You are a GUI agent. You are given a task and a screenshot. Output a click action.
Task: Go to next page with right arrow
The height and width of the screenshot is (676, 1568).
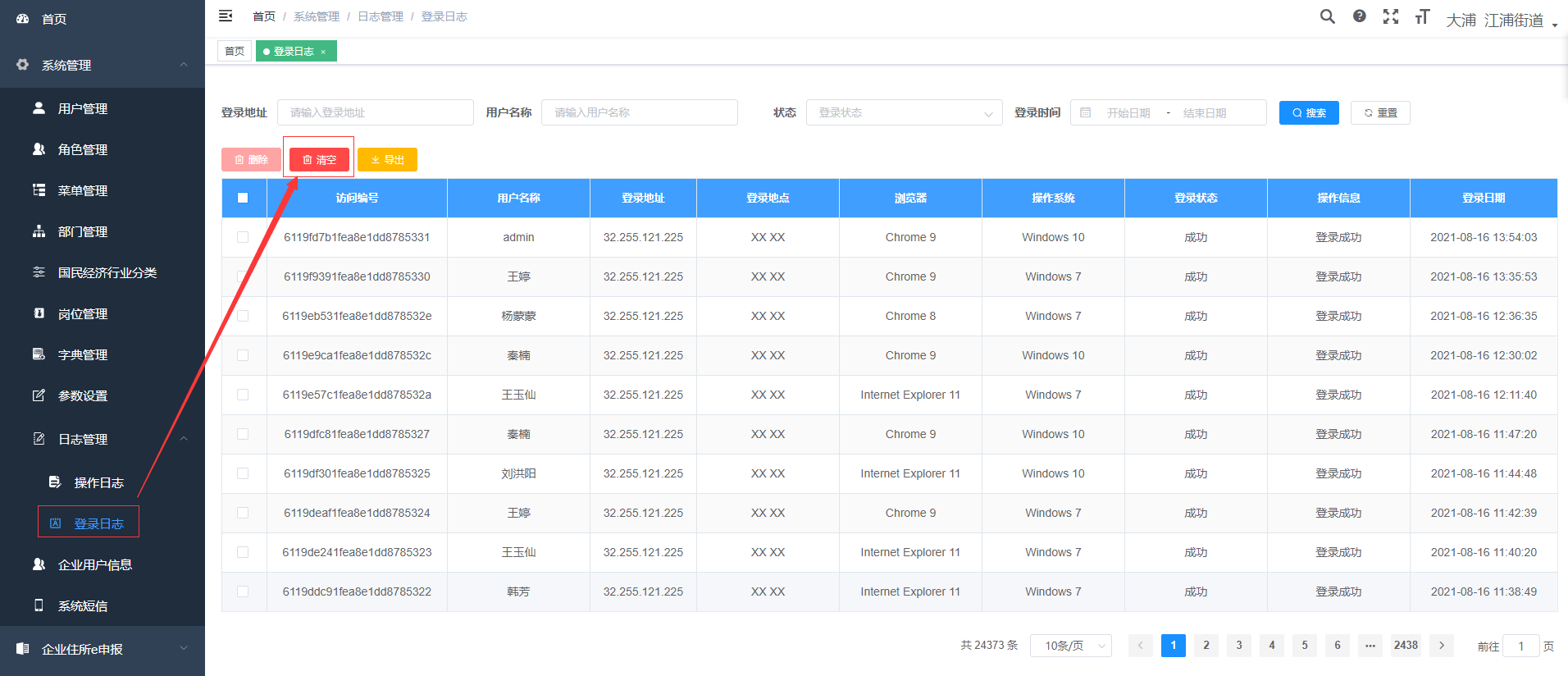pyautogui.click(x=1442, y=646)
